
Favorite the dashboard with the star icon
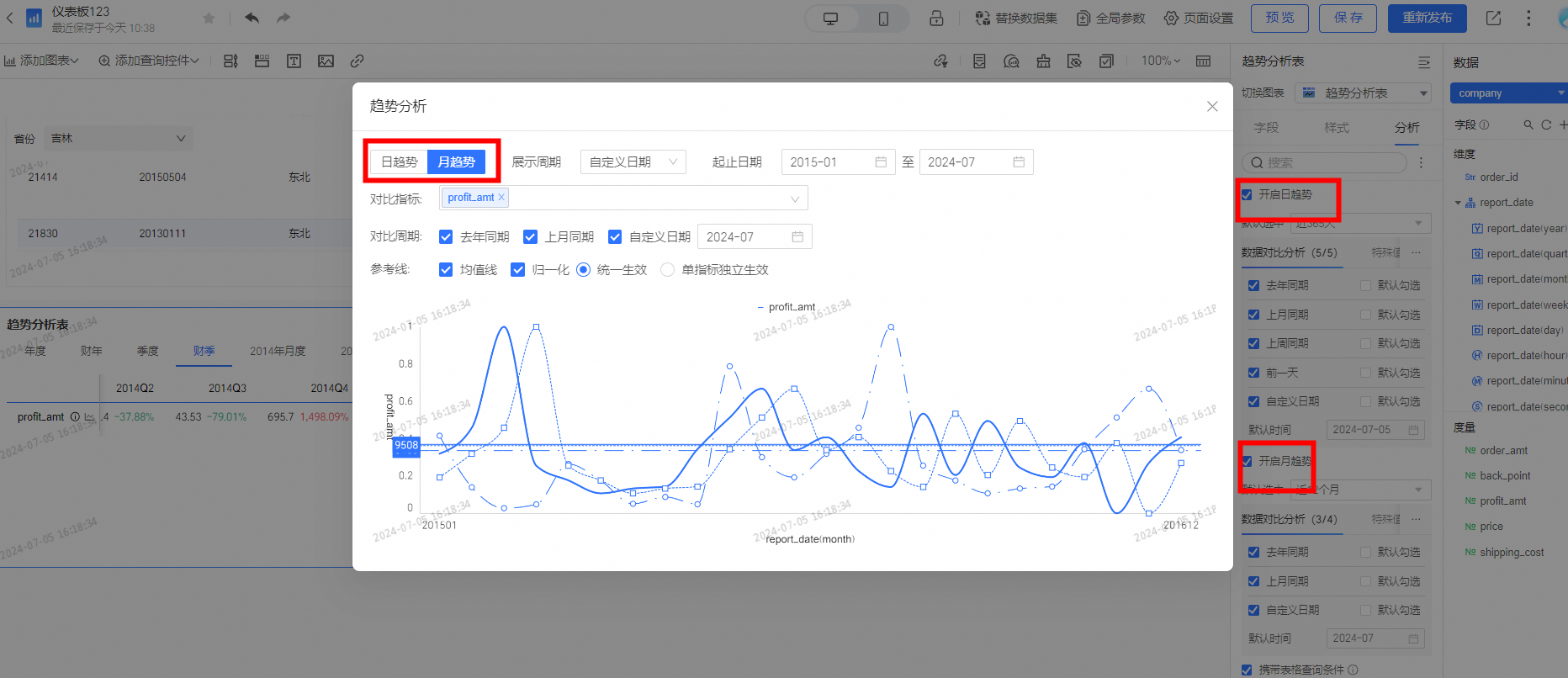(209, 18)
